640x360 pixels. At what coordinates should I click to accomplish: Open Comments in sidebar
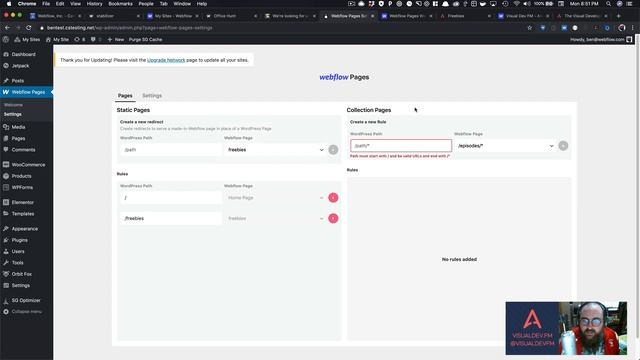23,150
